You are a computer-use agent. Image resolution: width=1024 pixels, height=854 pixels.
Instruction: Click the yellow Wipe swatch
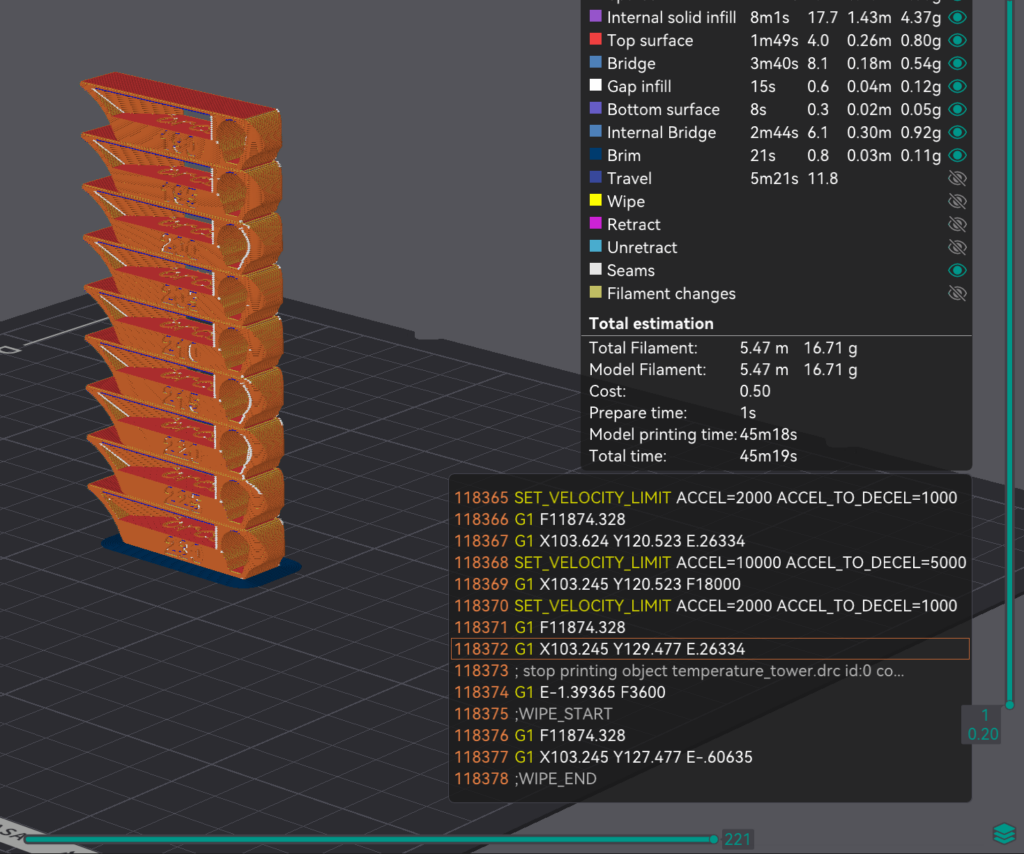pos(596,200)
